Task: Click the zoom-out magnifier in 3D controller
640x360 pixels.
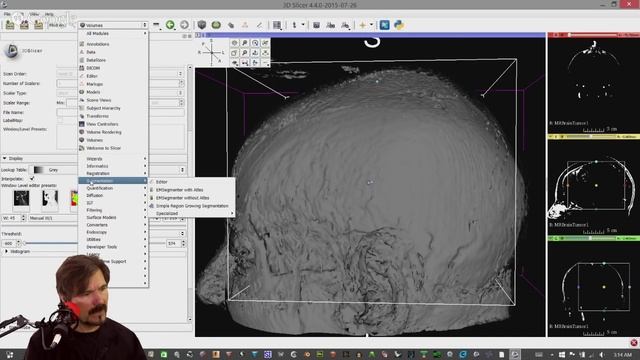Action: coord(244,53)
